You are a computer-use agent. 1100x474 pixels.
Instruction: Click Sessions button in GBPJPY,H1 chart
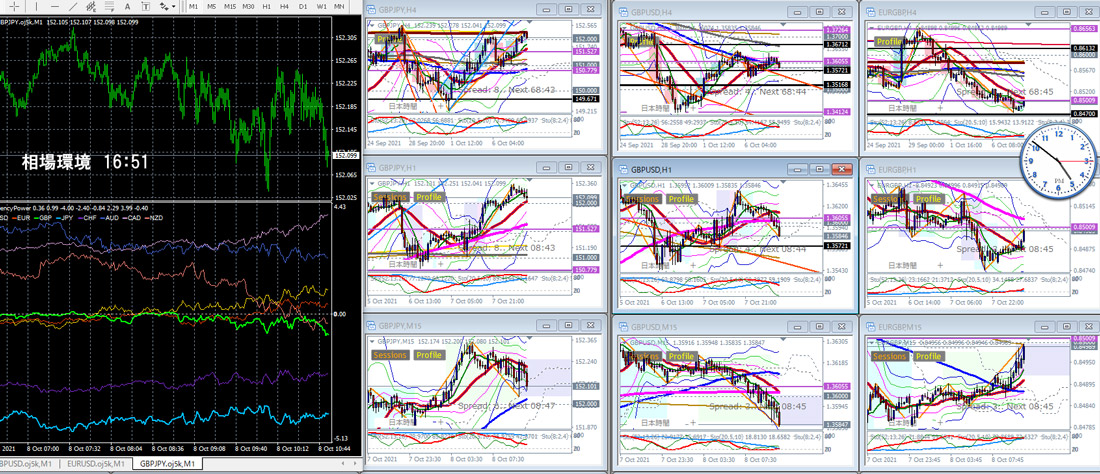point(389,198)
